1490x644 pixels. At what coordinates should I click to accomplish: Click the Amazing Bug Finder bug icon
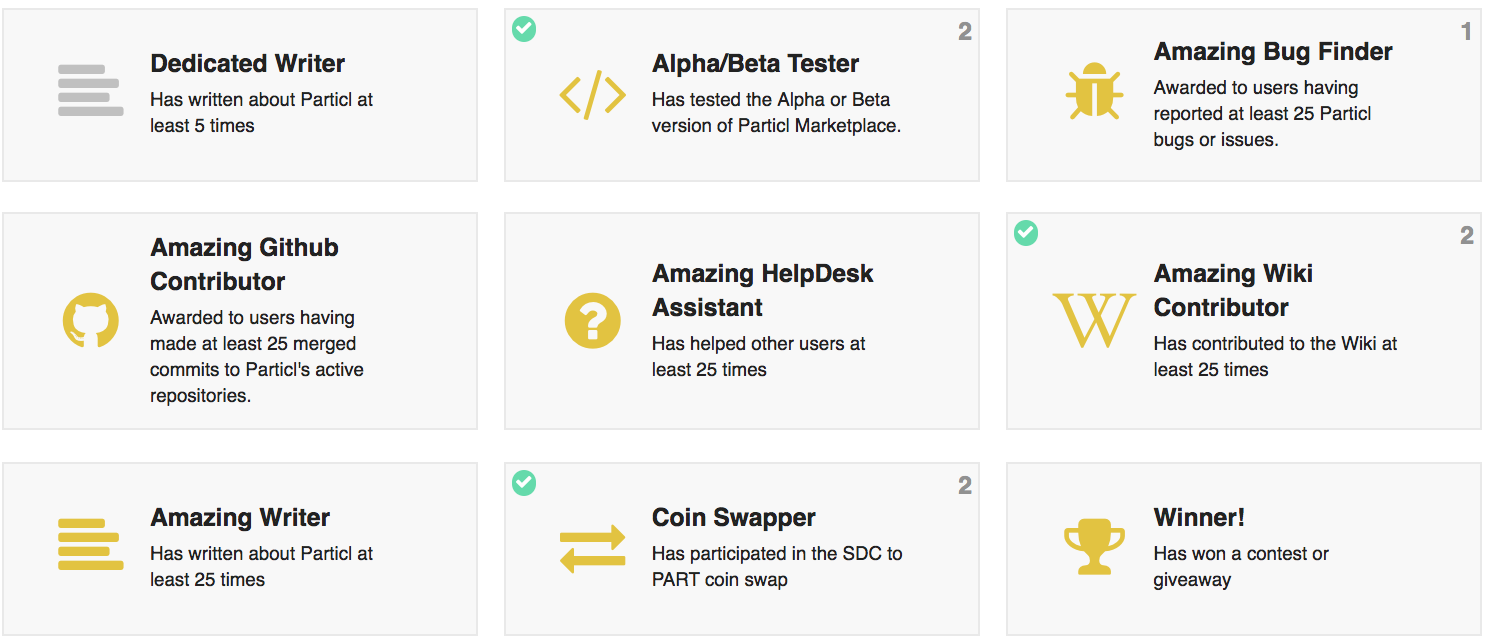(x=1094, y=93)
